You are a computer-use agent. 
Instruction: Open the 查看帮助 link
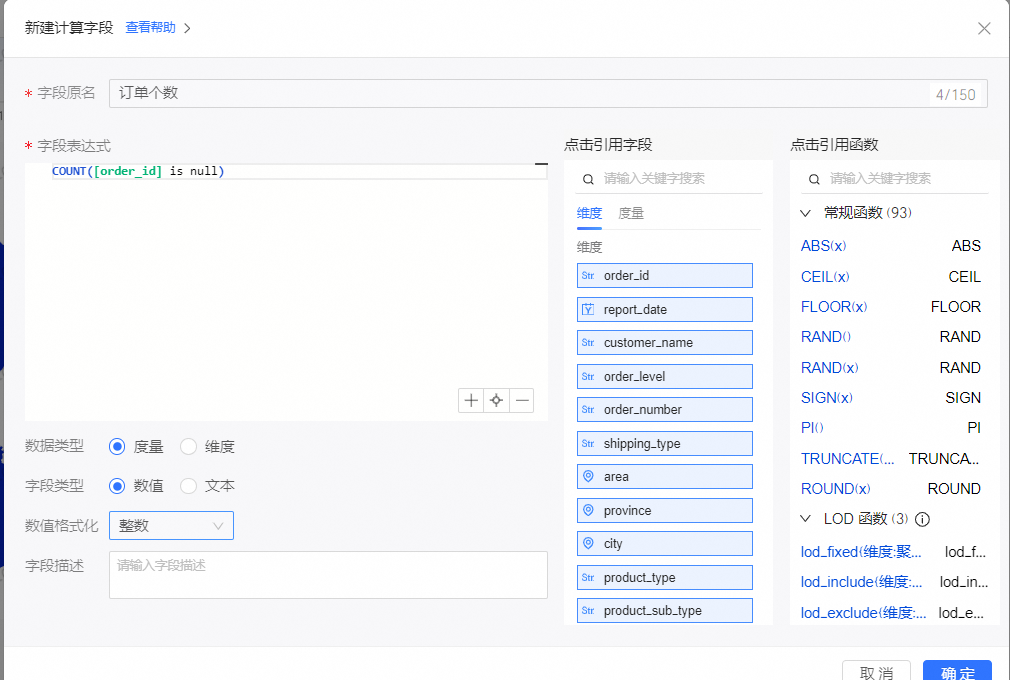coord(151,28)
